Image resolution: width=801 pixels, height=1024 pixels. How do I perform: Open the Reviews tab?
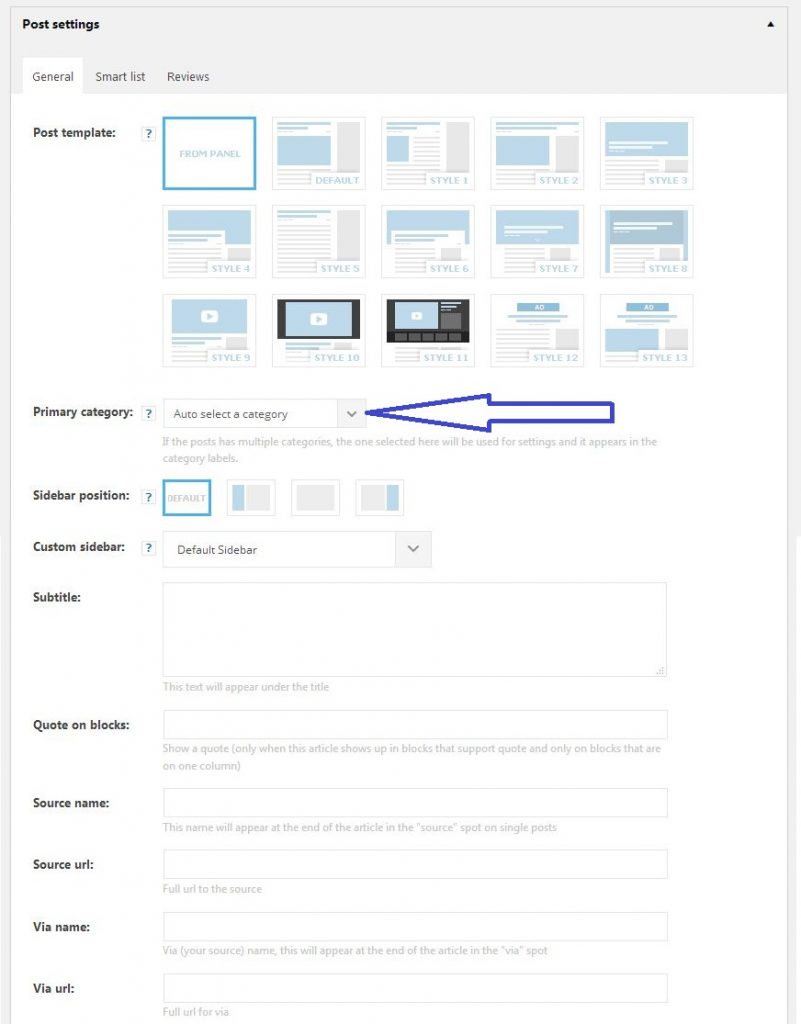[188, 77]
